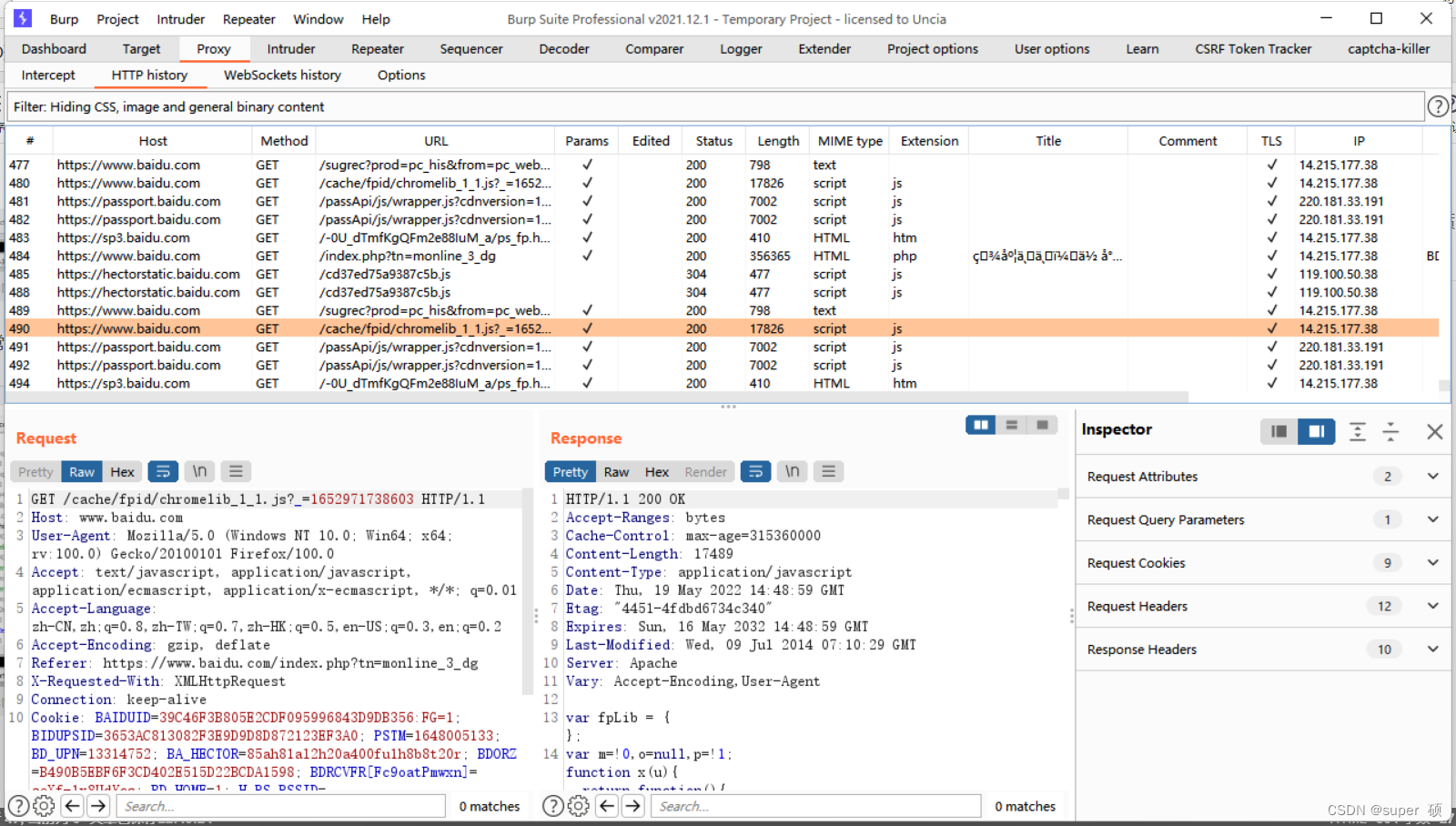The height and width of the screenshot is (826, 1456).
Task: Go to next match in Request search
Action: click(x=98, y=806)
